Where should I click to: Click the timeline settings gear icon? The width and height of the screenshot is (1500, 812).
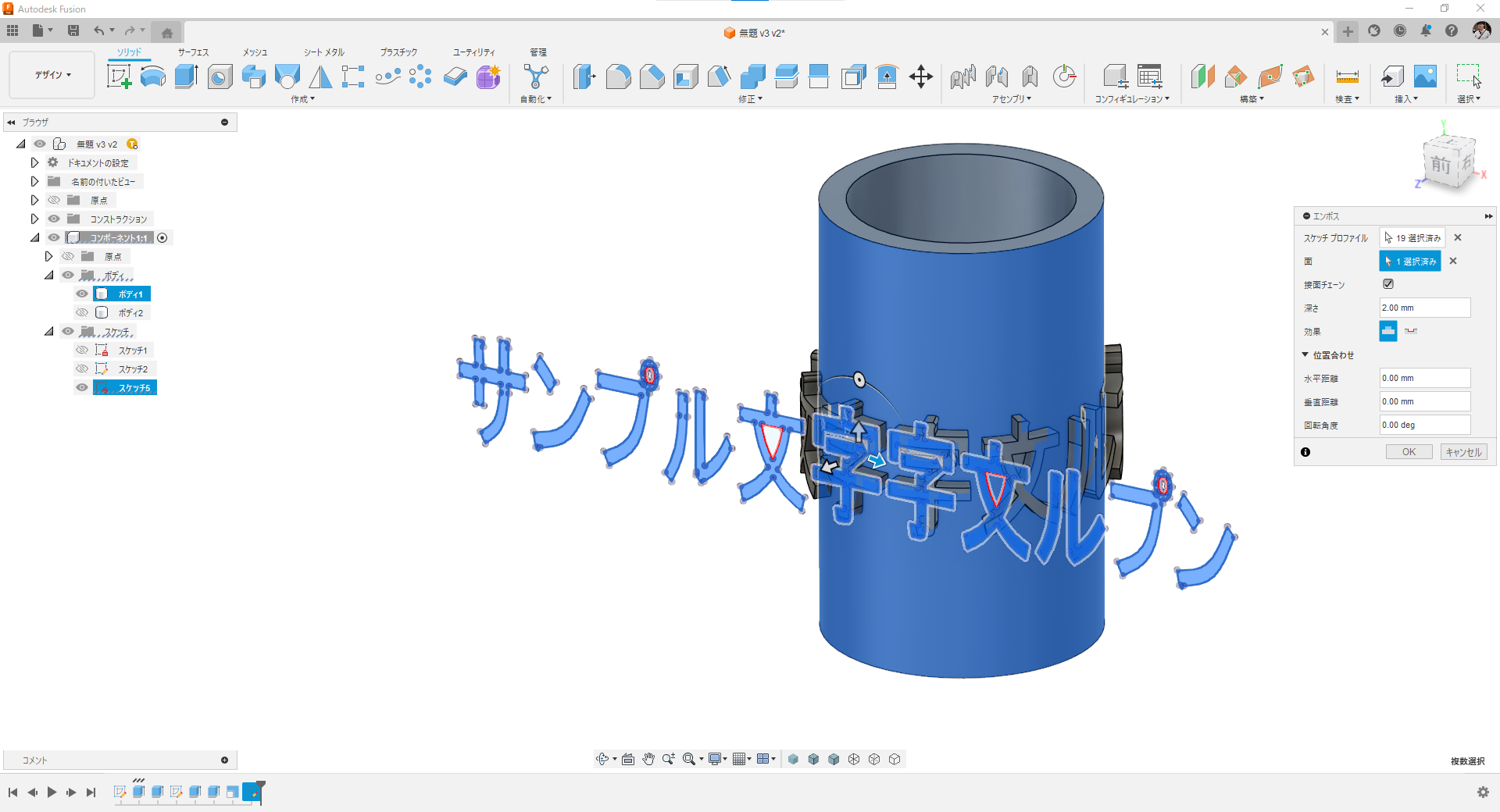coord(1483,792)
